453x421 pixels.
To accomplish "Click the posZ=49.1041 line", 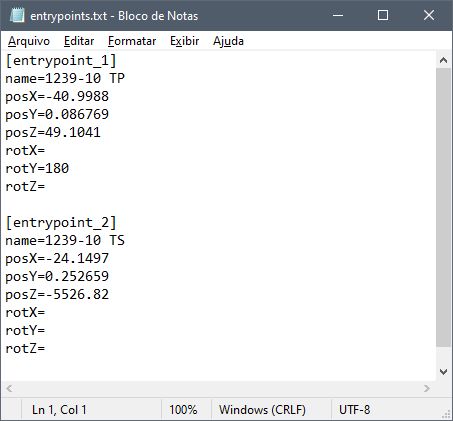I will (x=53, y=133).
